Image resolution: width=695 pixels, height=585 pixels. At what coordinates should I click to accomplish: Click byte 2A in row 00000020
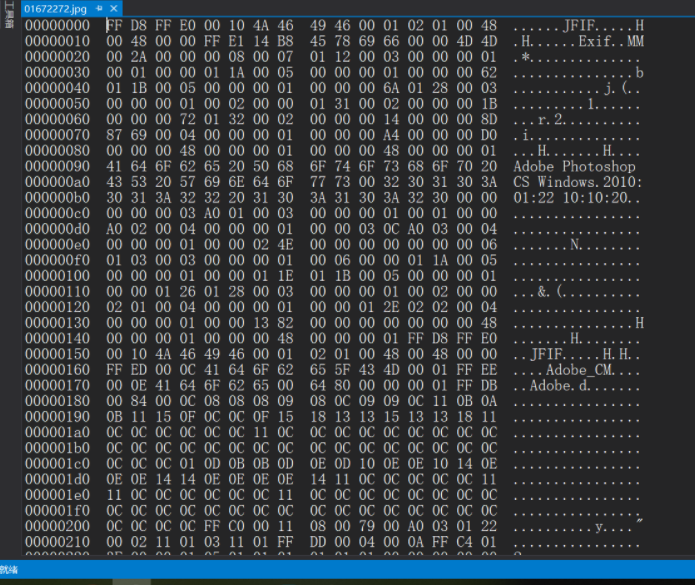tap(139, 57)
